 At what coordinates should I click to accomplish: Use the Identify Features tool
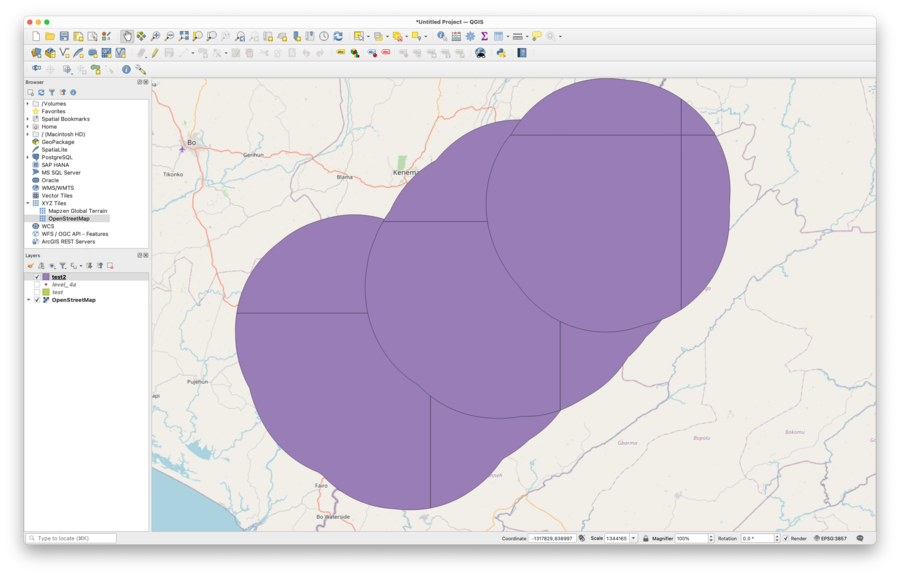point(441,35)
